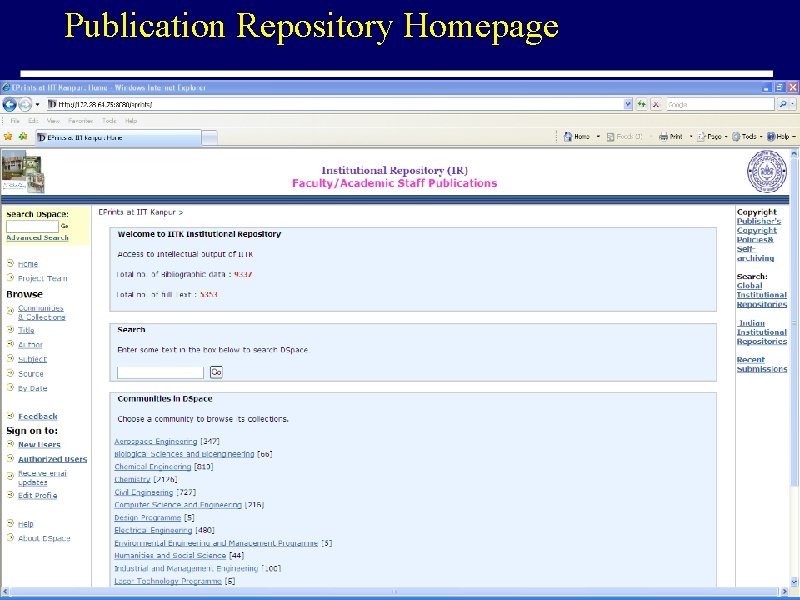This screenshot has height=600, width=800.
Task: Click the arrow bullet beside New Users
Action: [x=10, y=444]
